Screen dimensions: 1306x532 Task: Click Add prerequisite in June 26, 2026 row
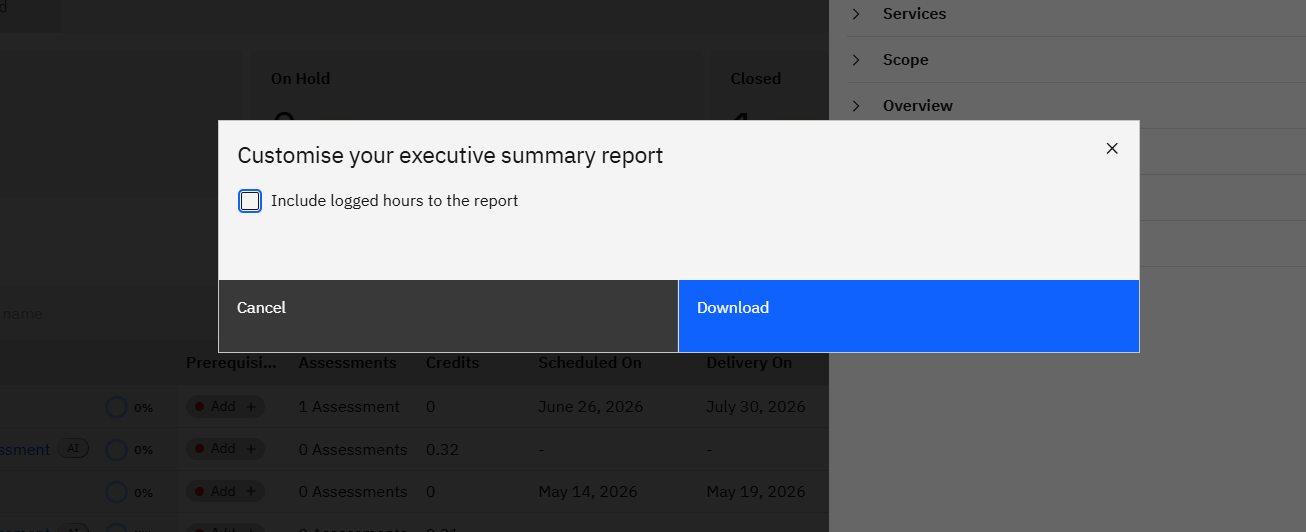pos(225,406)
